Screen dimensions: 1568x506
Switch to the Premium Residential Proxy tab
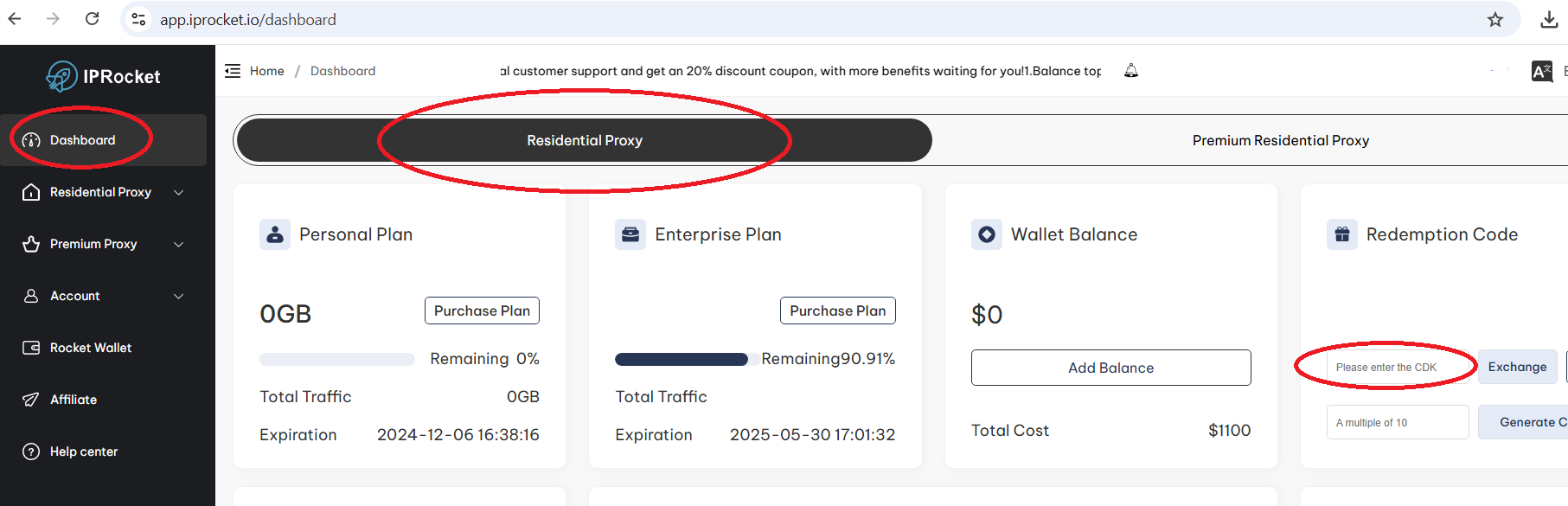pos(1280,140)
